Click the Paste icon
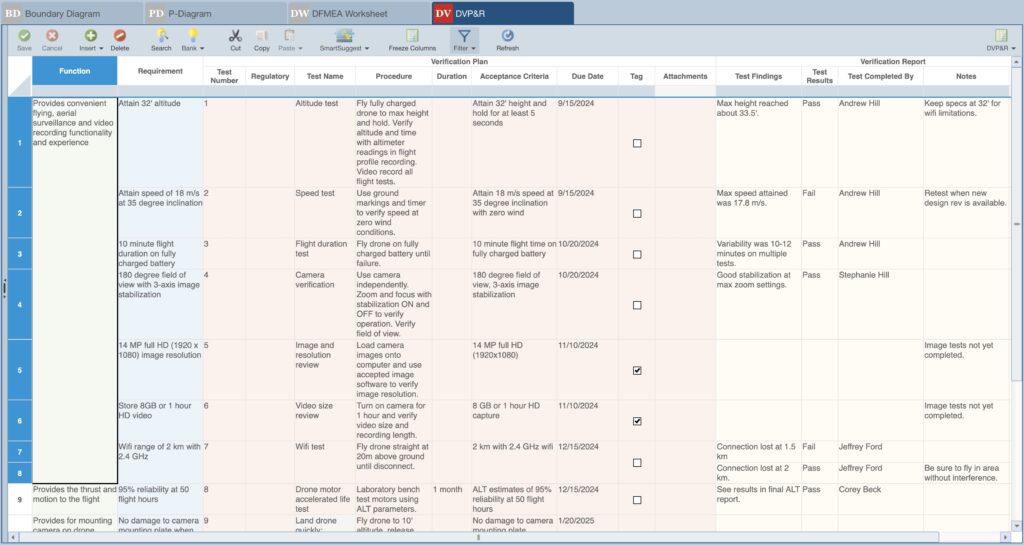The height and width of the screenshot is (545, 1024). [x=289, y=36]
